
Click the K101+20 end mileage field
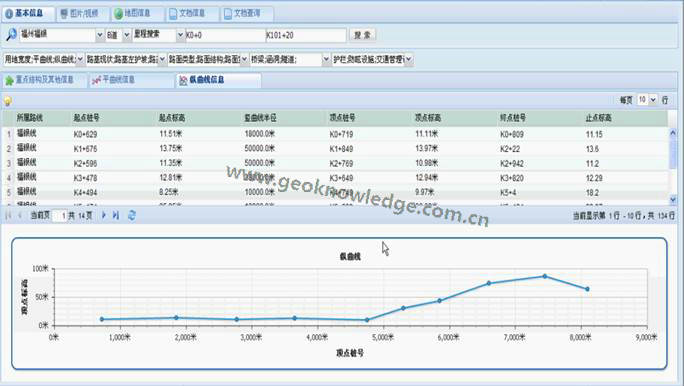[306, 35]
